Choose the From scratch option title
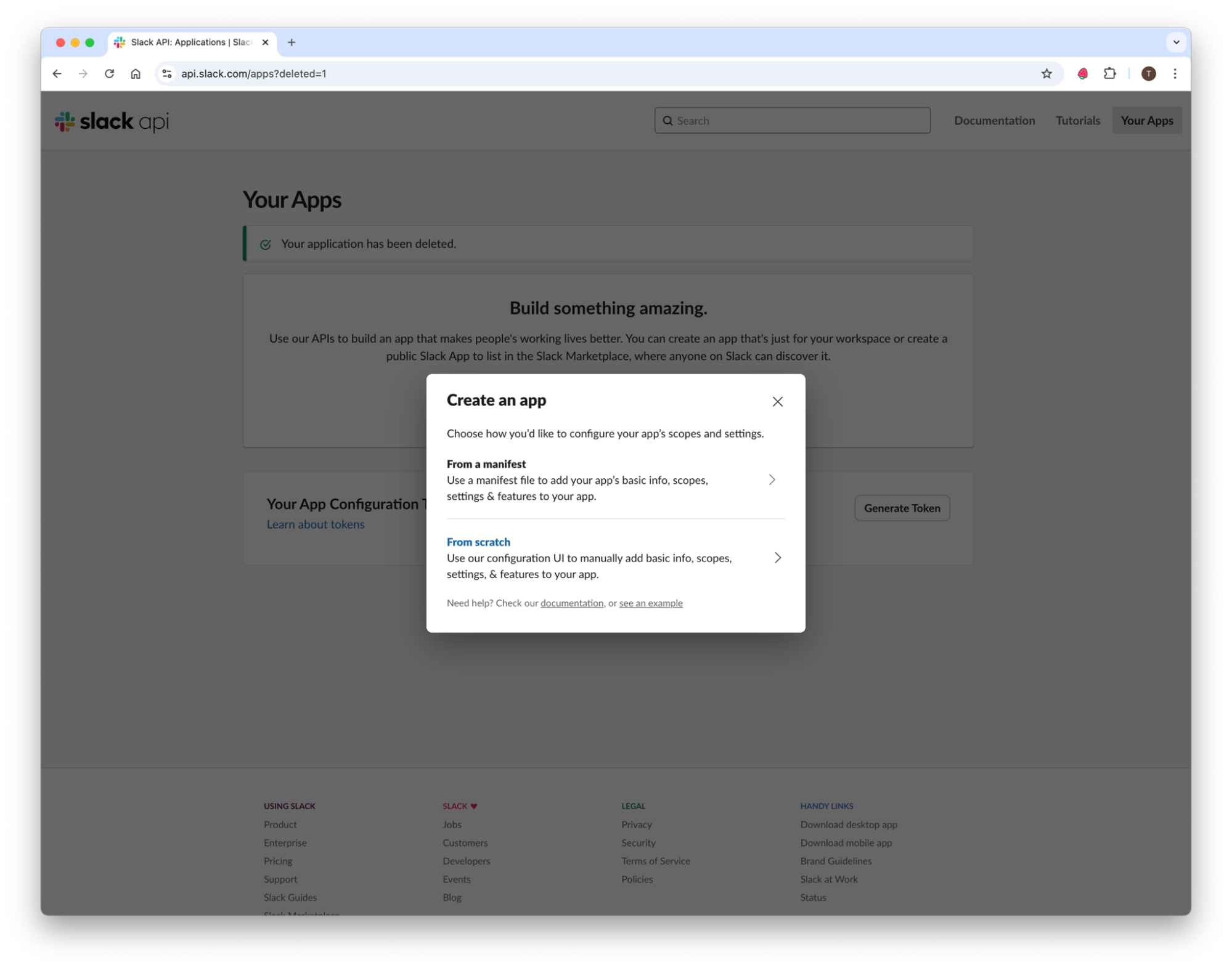1232x970 pixels. [478, 542]
